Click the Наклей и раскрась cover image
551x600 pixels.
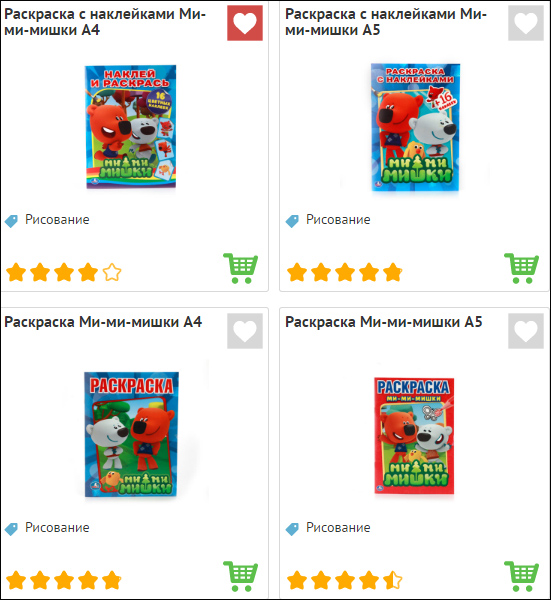point(130,127)
